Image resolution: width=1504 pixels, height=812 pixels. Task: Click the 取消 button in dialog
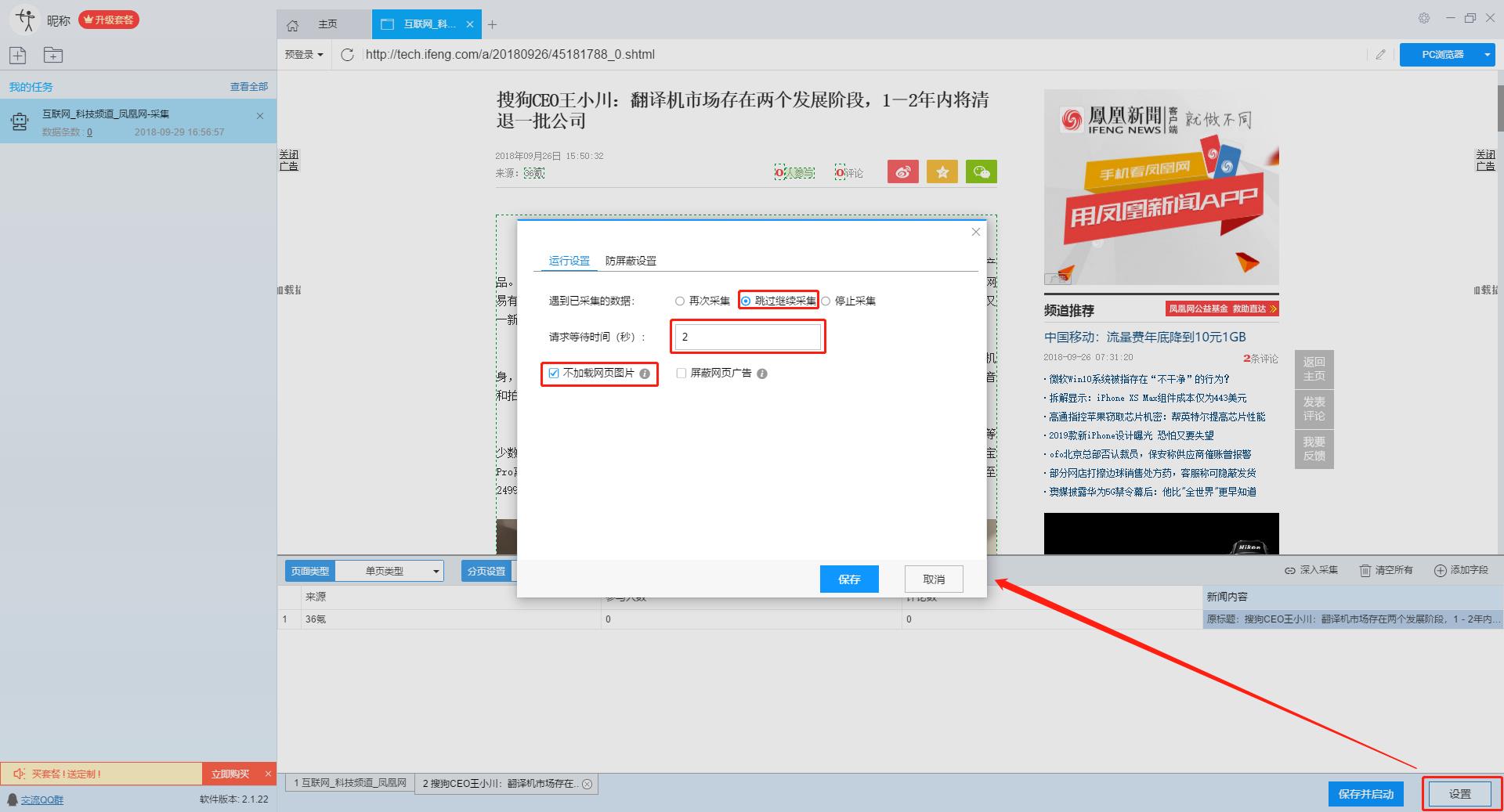(x=934, y=579)
